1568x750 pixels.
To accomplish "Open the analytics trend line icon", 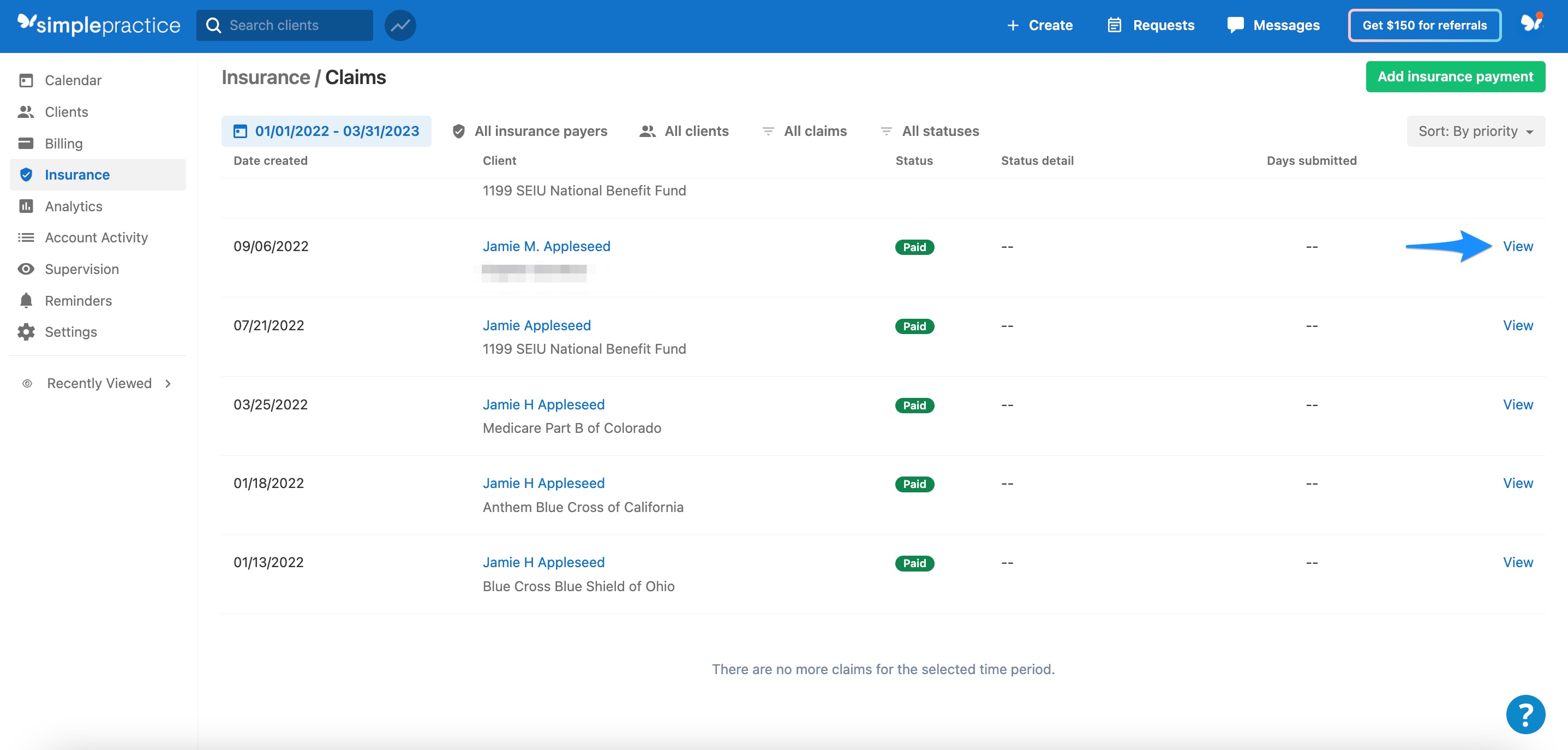I will [x=400, y=25].
